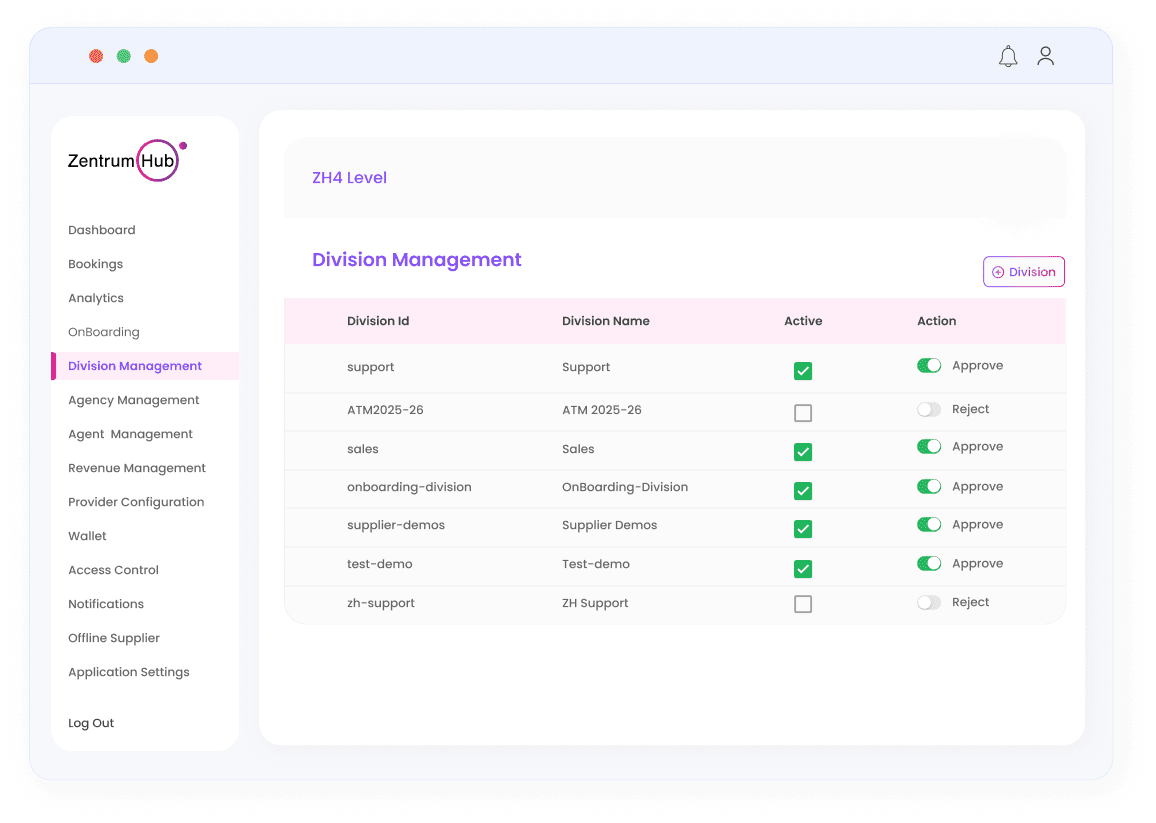Select the Bookings menu item
This screenshot has height=823, width=1156.
tap(95, 263)
